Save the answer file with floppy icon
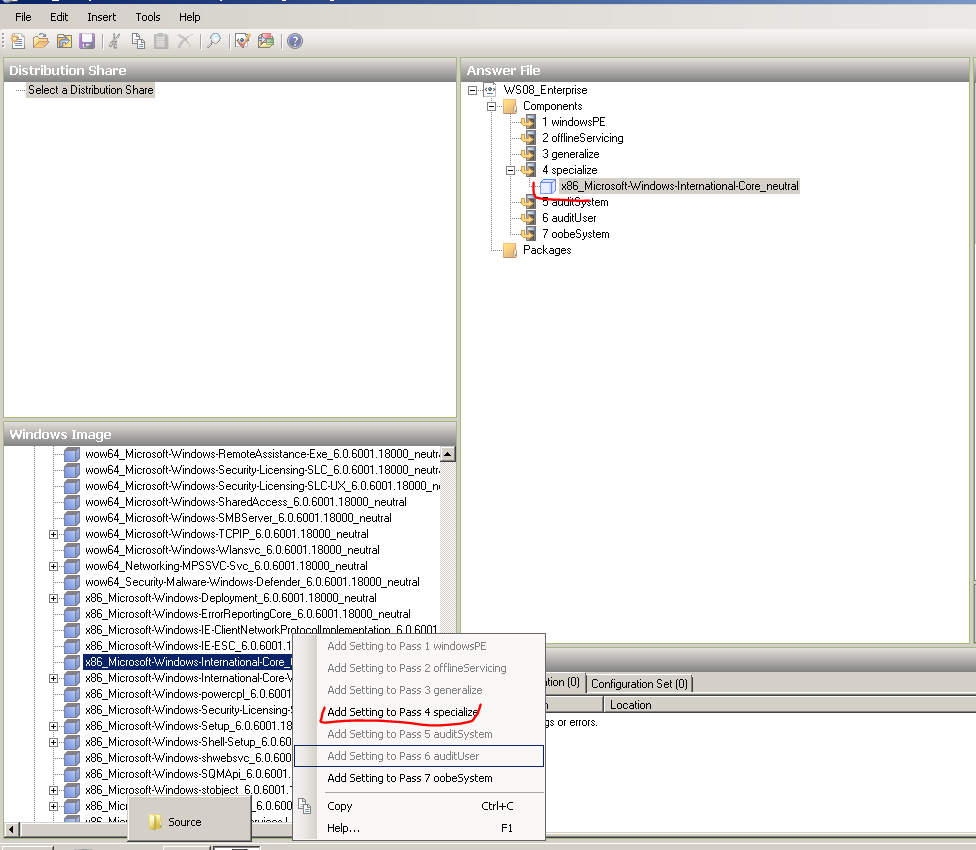This screenshot has height=850, width=976. click(x=87, y=41)
